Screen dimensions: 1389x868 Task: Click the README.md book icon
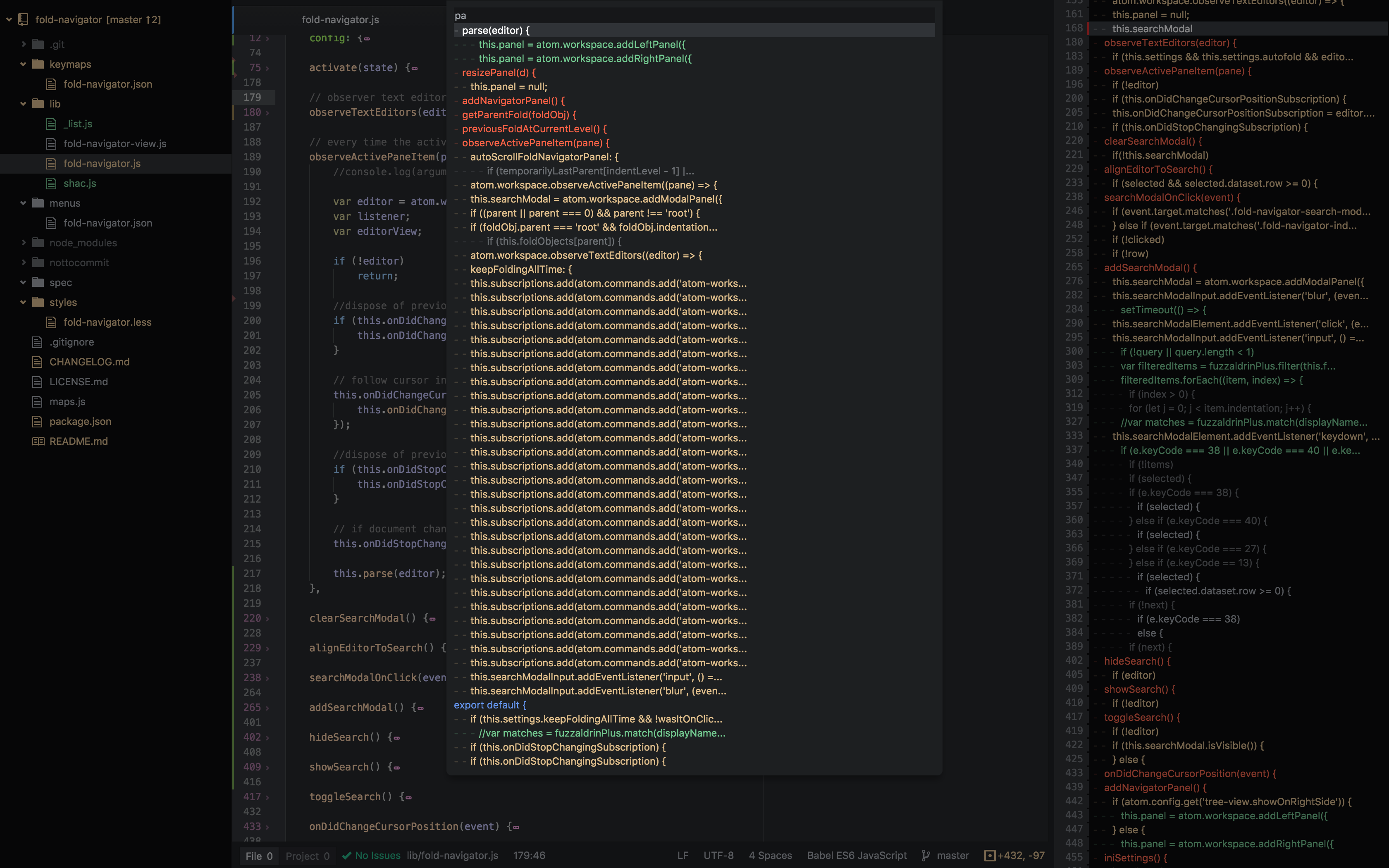pos(38,441)
